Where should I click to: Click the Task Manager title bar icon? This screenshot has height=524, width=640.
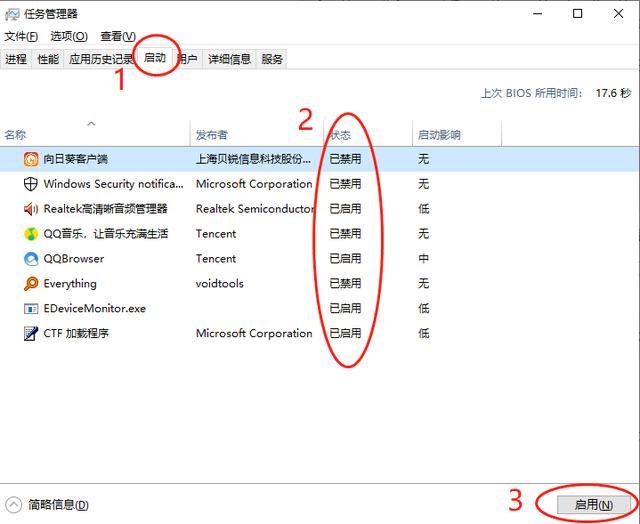tap(12, 14)
